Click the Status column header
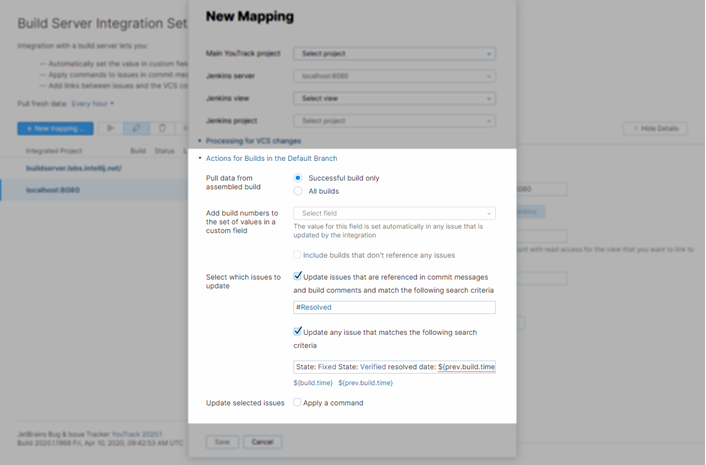 click(164, 151)
